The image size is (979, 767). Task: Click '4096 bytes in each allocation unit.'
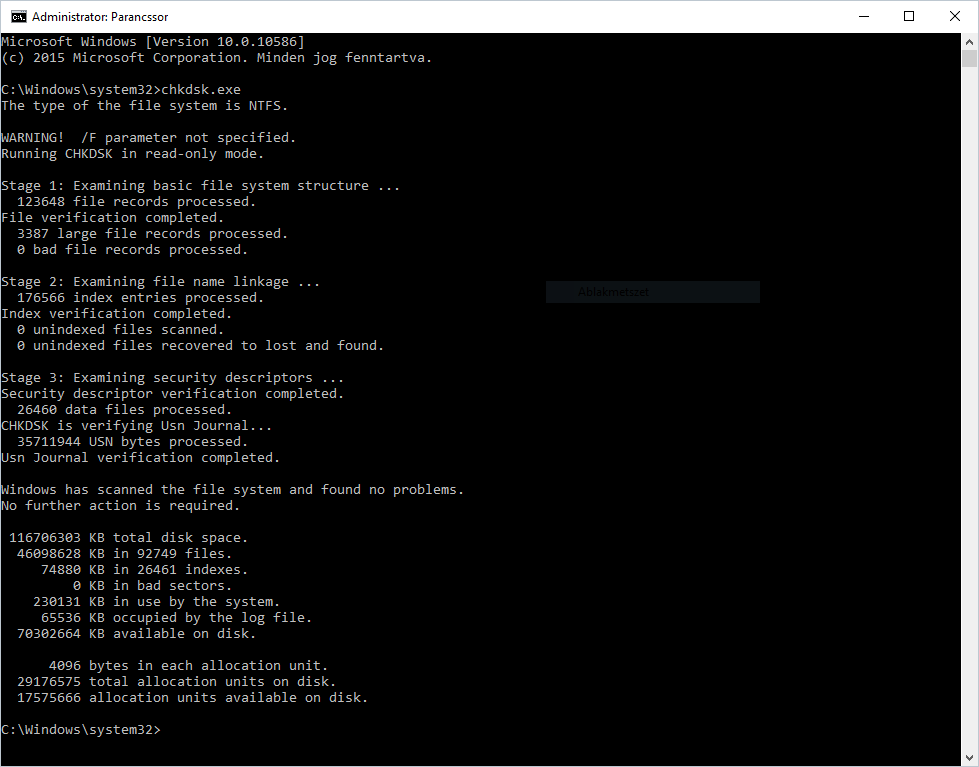[189, 666]
